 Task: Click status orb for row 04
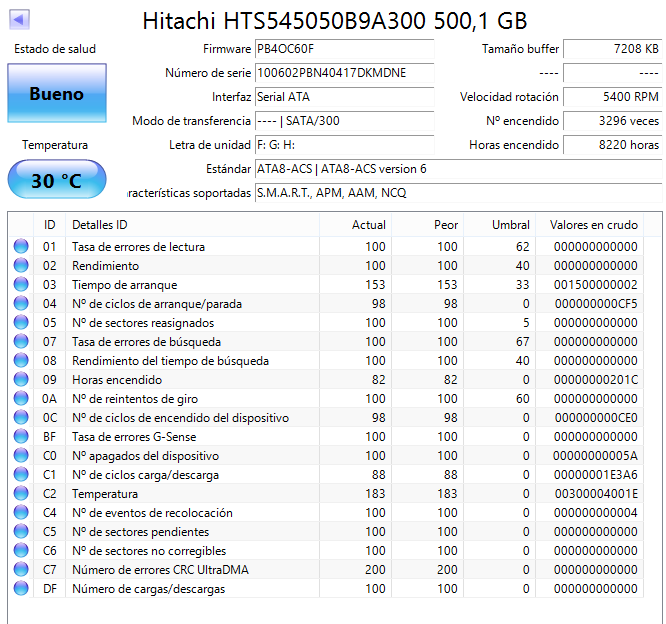pyautogui.click(x=21, y=303)
